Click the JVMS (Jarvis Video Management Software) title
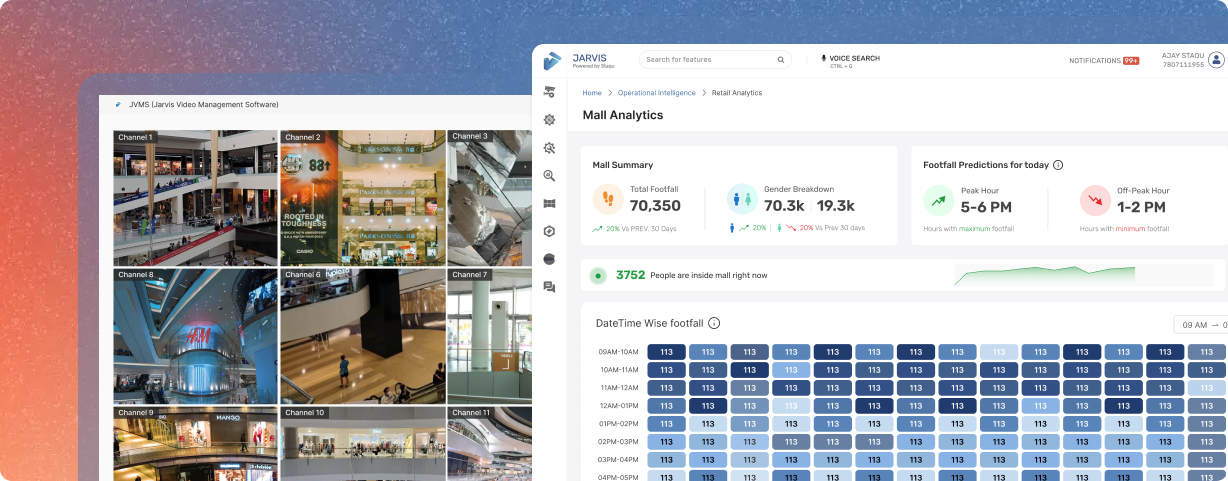This screenshot has height=481, width=1228. (203, 104)
